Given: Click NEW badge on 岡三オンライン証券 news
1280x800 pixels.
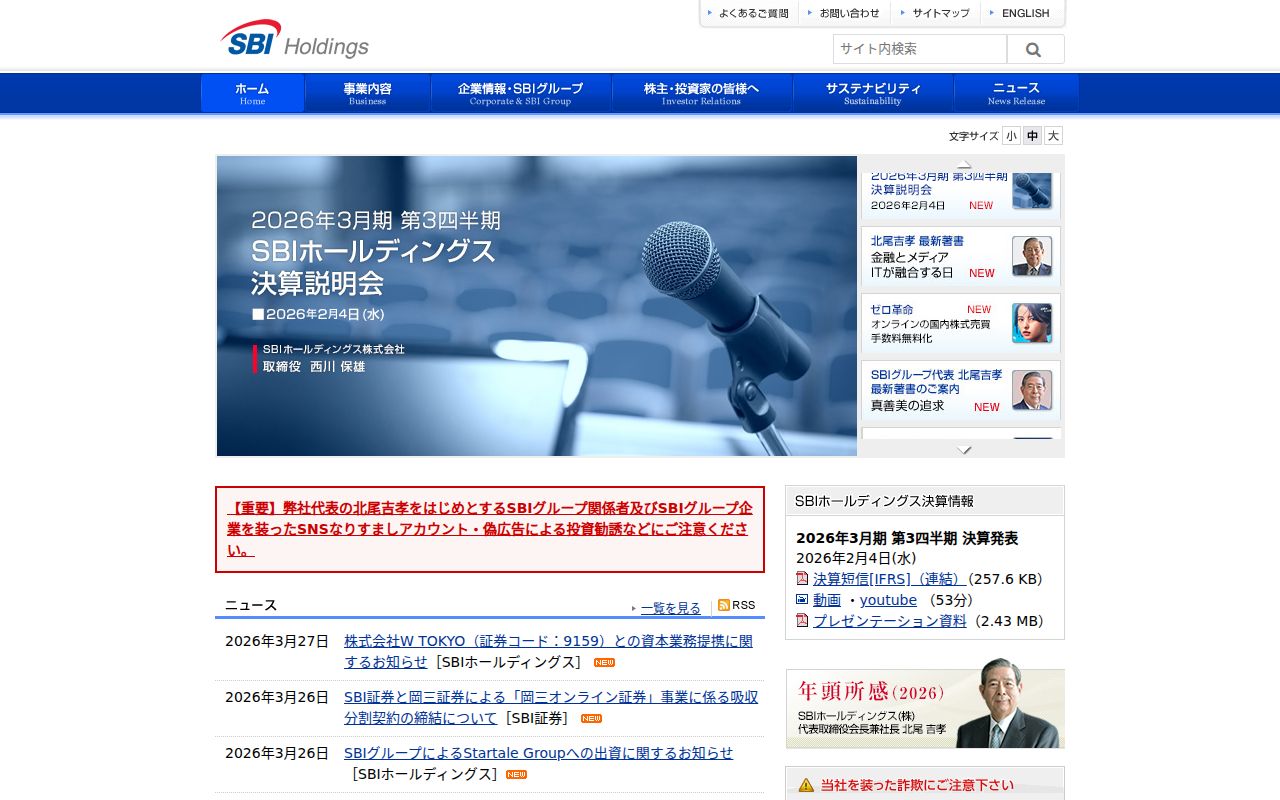Looking at the screenshot, I should [591, 718].
